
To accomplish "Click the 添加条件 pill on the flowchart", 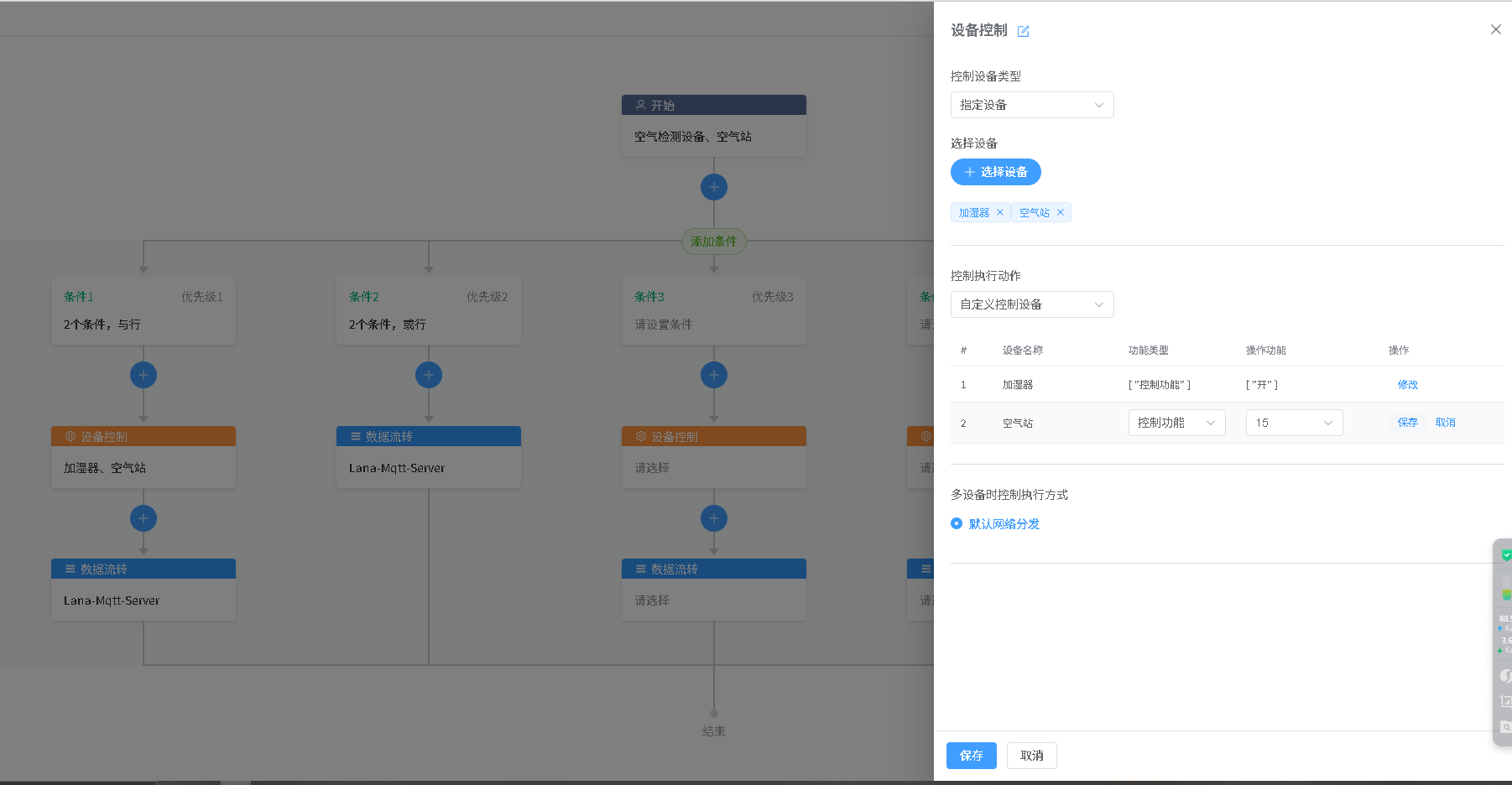I will click(713, 242).
